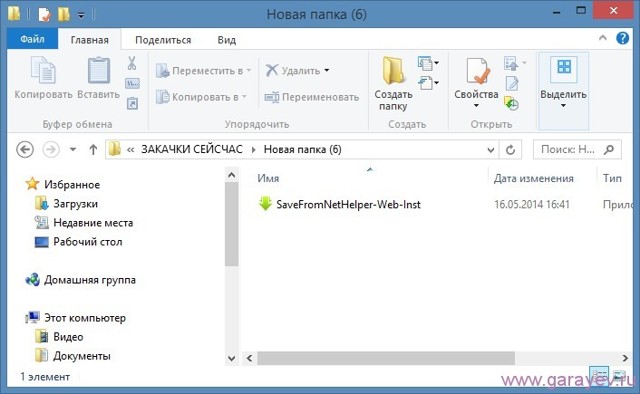Go up one folder level arrow
640x394 pixels.
tap(93, 150)
